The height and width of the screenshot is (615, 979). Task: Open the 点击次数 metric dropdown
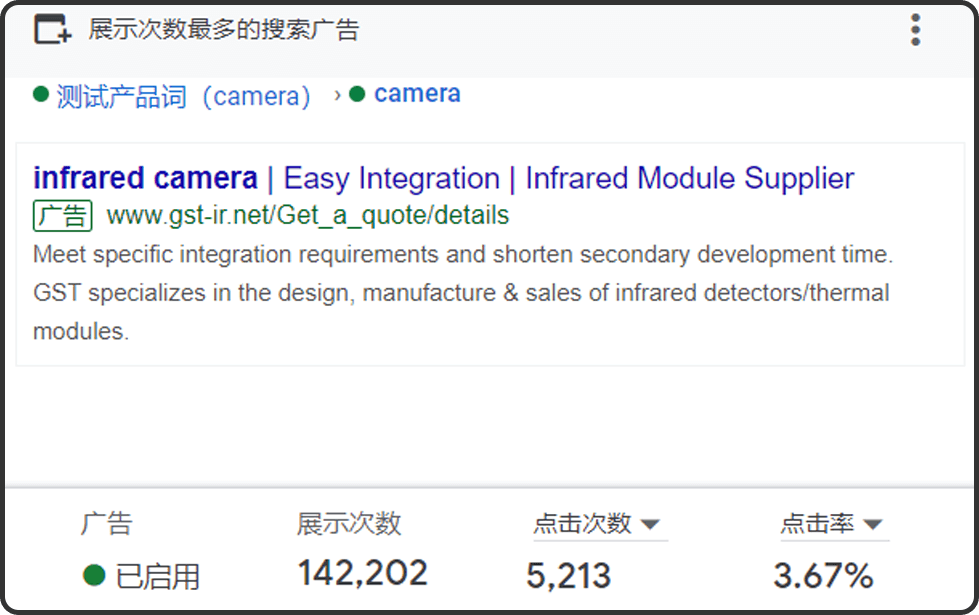click(649, 524)
